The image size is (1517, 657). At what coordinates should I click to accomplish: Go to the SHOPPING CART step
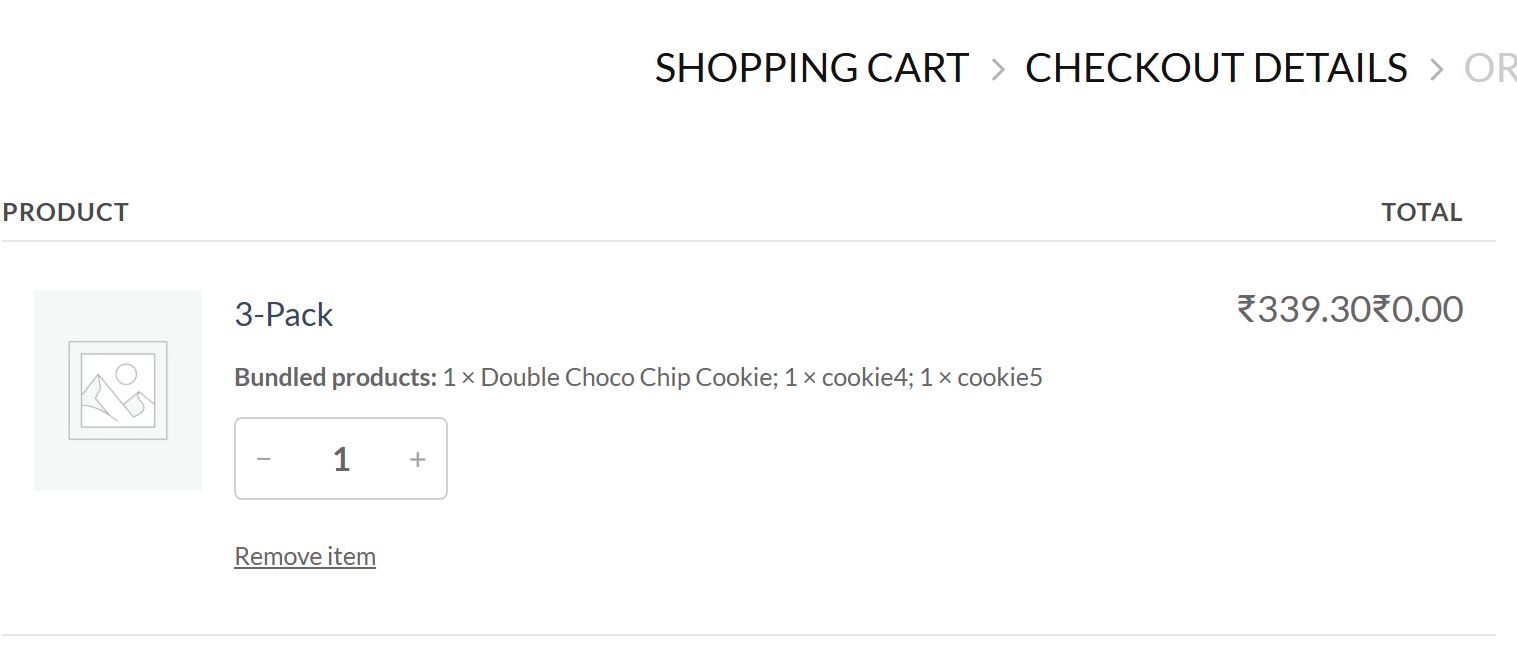pos(811,68)
